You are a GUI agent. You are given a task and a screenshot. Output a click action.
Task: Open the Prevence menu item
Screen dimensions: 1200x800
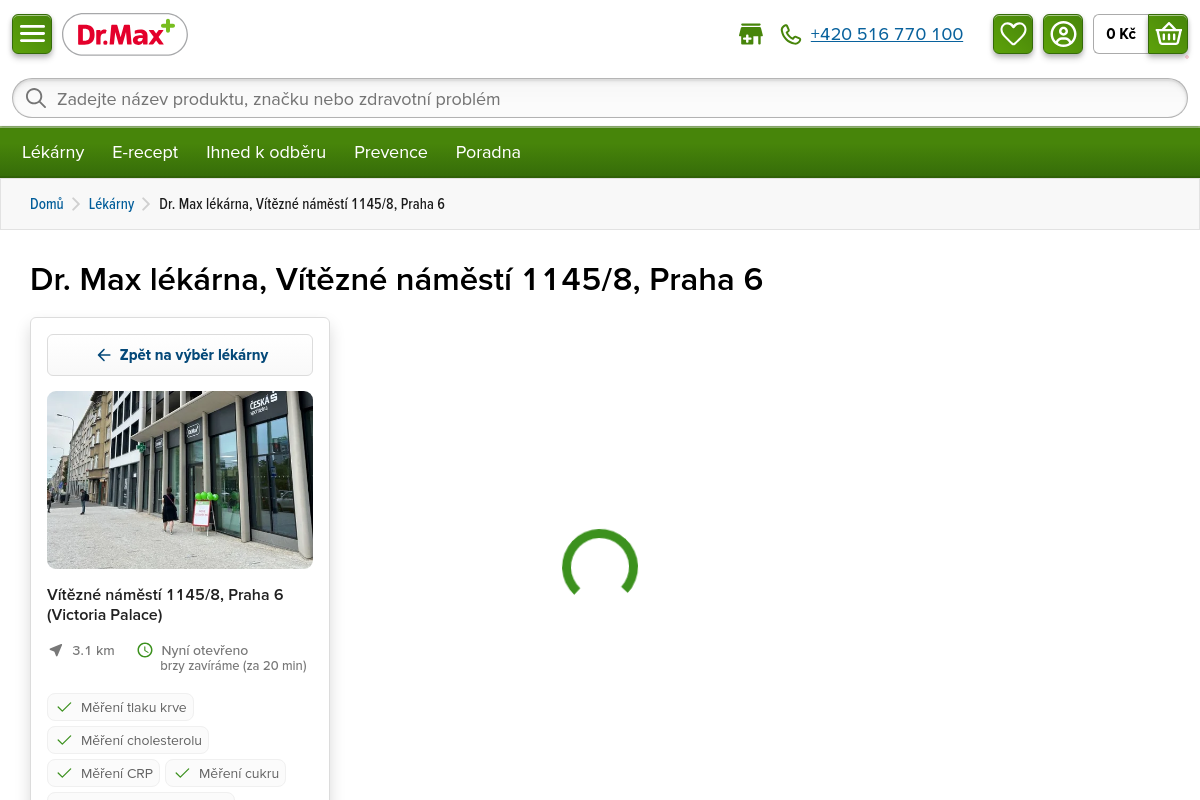391,152
